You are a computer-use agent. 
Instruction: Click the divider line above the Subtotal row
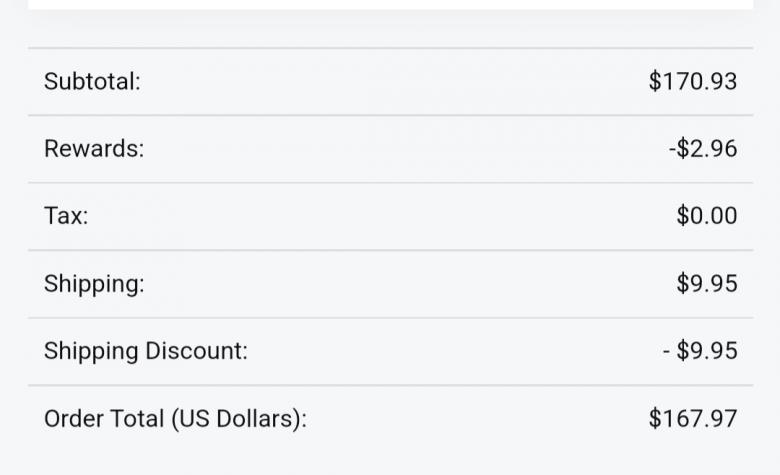click(390, 48)
